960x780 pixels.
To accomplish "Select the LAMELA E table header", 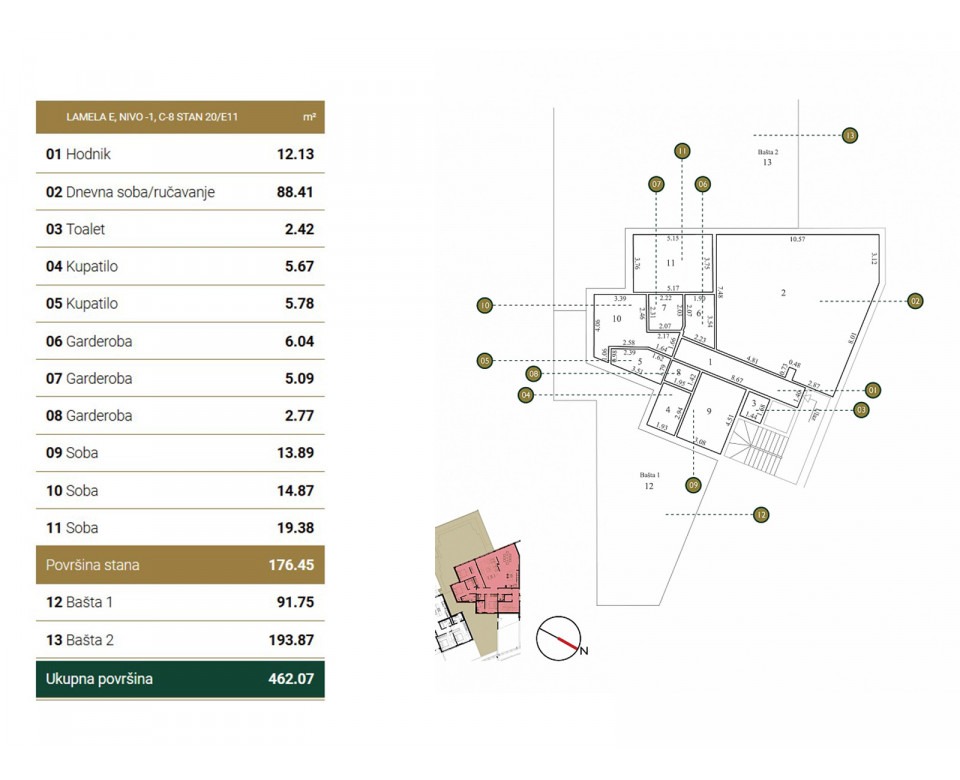I will coord(180,116).
